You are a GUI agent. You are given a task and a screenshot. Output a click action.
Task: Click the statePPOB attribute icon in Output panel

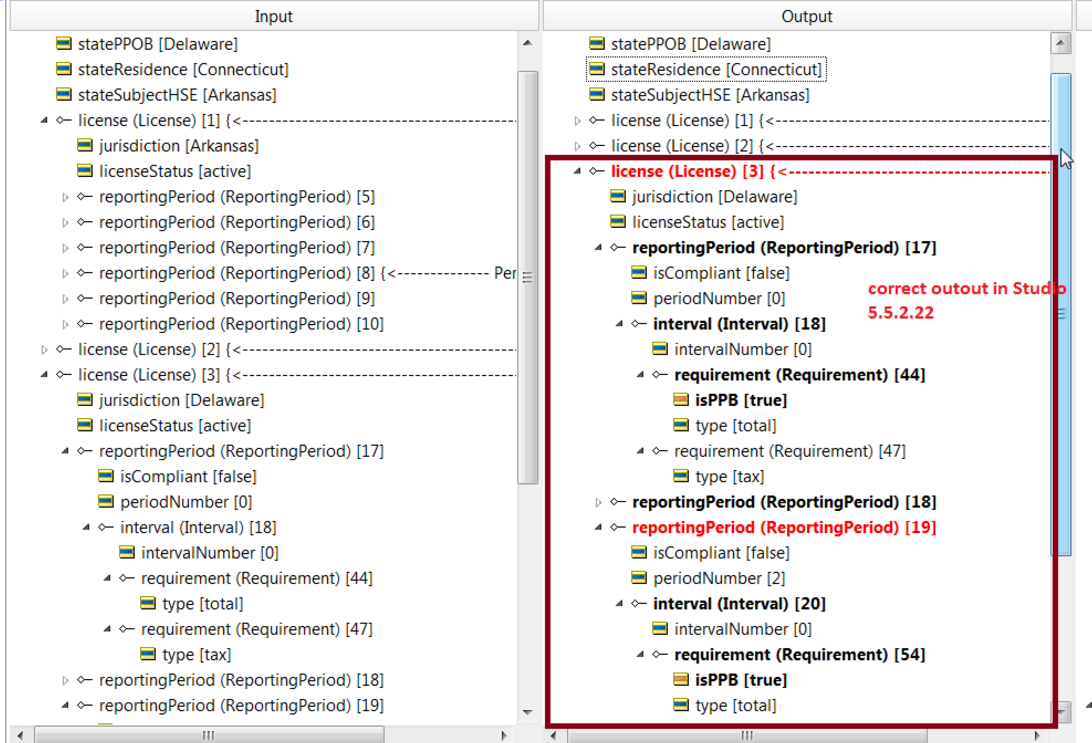click(597, 44)
